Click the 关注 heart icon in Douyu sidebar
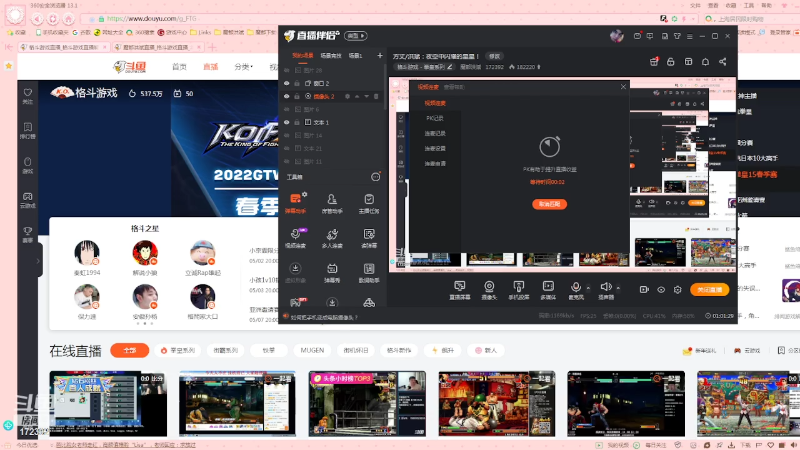 [x=28, y=95]
